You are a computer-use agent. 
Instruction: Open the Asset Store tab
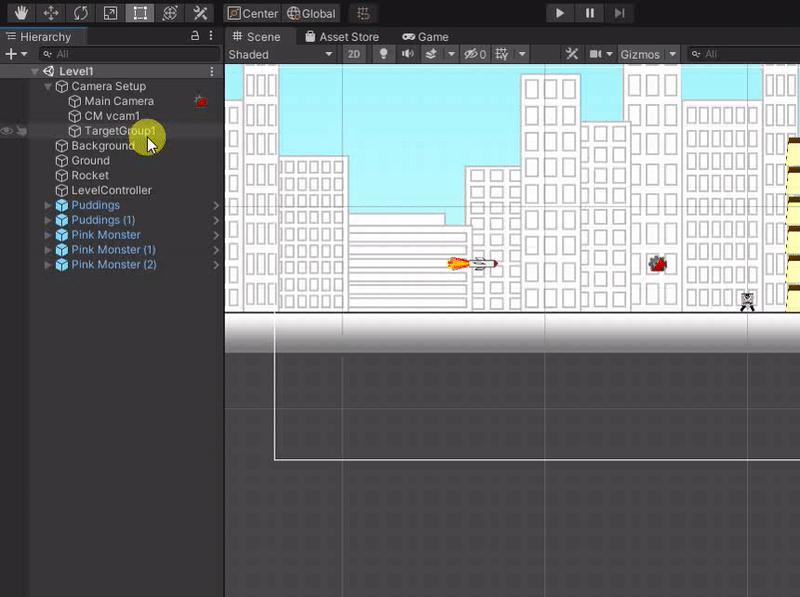coord(342,37)
